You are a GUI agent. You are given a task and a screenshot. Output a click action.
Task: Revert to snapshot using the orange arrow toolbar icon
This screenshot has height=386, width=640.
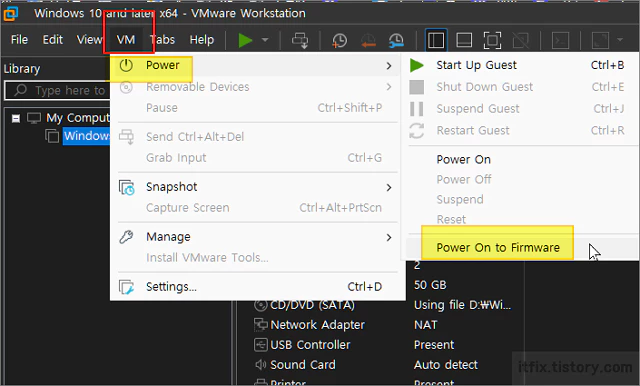coord(368,40)
